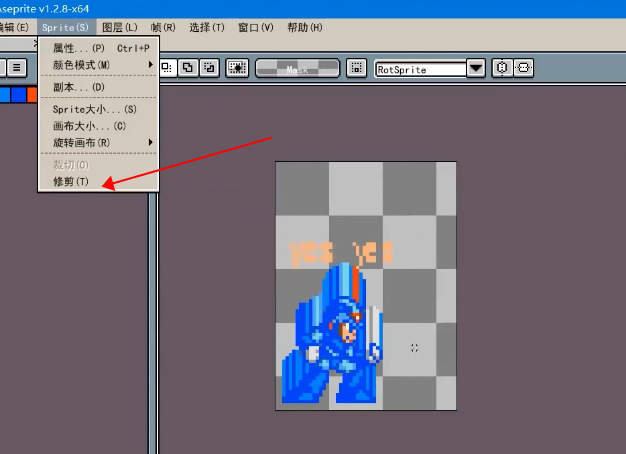Open the 选择(T) menu

click(207, 28)
